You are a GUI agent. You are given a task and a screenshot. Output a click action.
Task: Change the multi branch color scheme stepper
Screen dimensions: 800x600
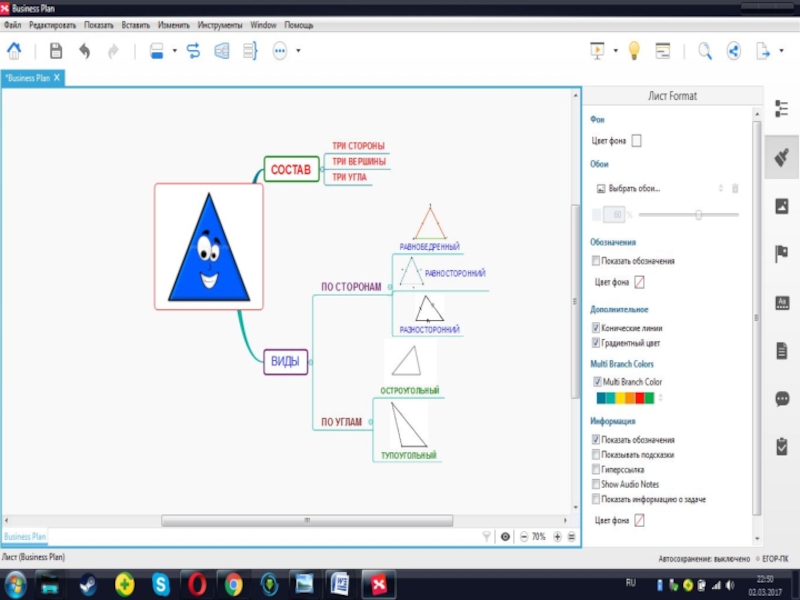click(661, 398)
